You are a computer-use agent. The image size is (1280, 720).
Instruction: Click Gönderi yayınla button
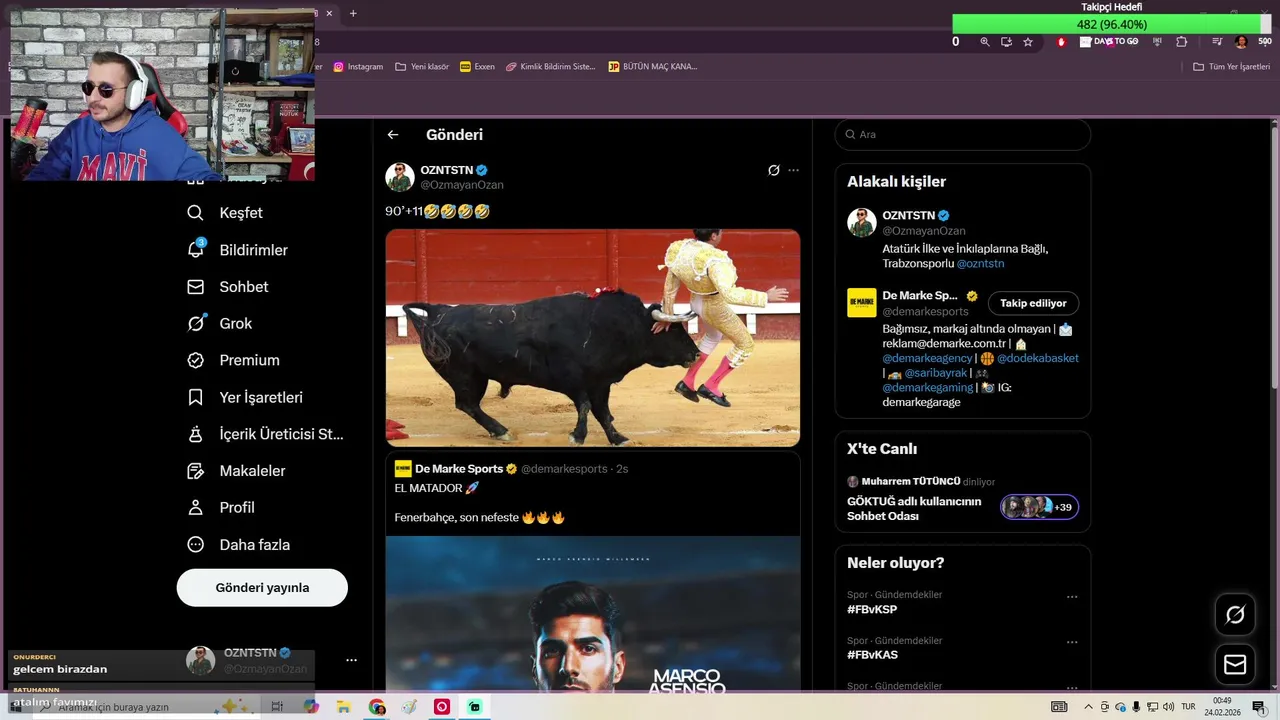[262, 588]
